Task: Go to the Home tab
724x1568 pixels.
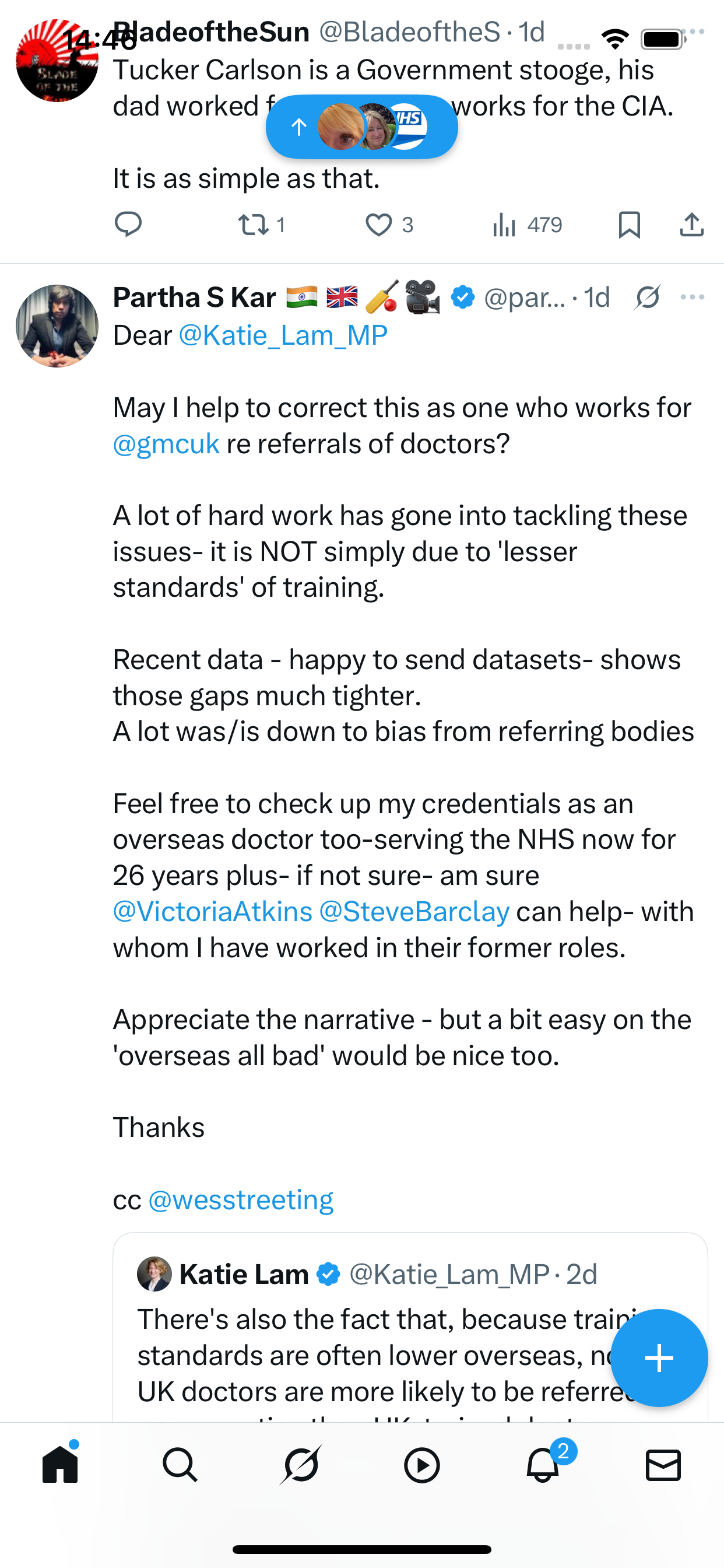Action: point(60,1465)
